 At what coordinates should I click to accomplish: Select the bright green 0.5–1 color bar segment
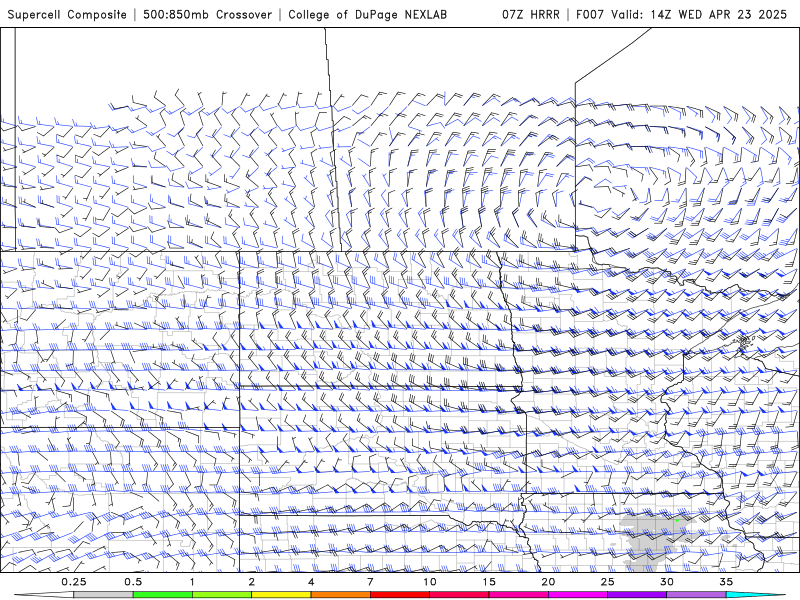point(163,595)
